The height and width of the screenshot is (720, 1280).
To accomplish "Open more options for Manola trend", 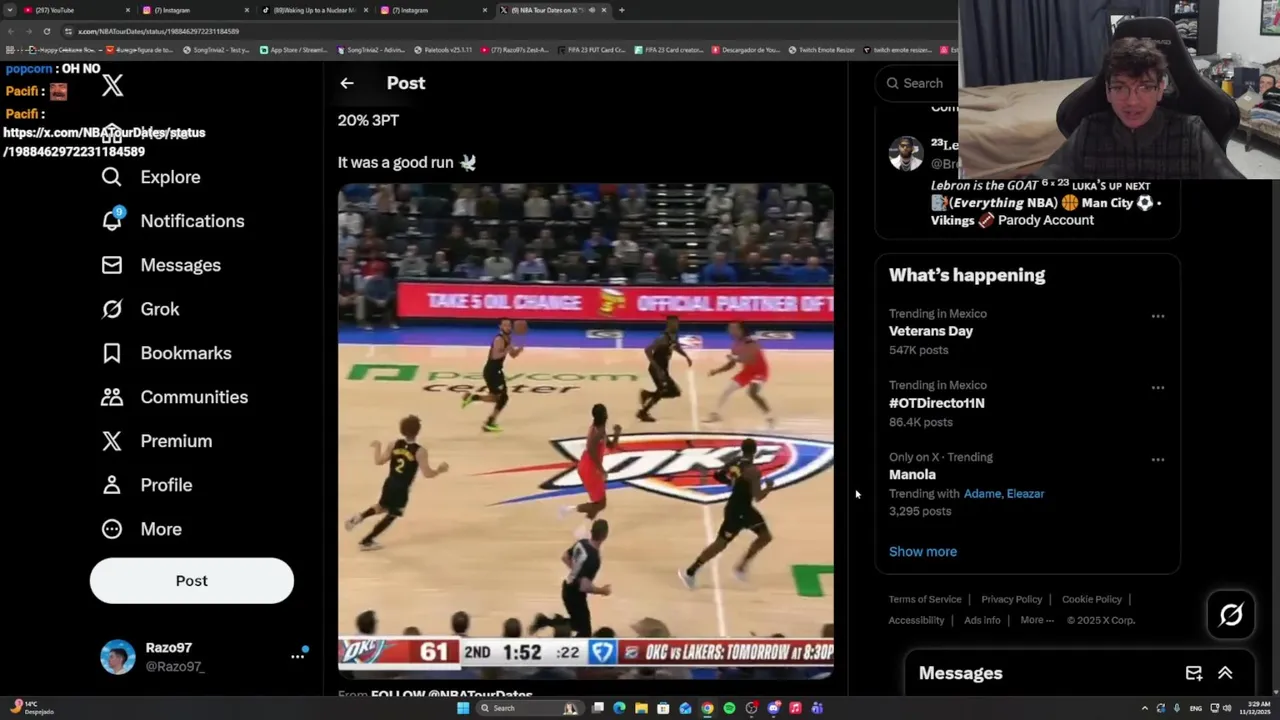I will tap(1158, 460).
